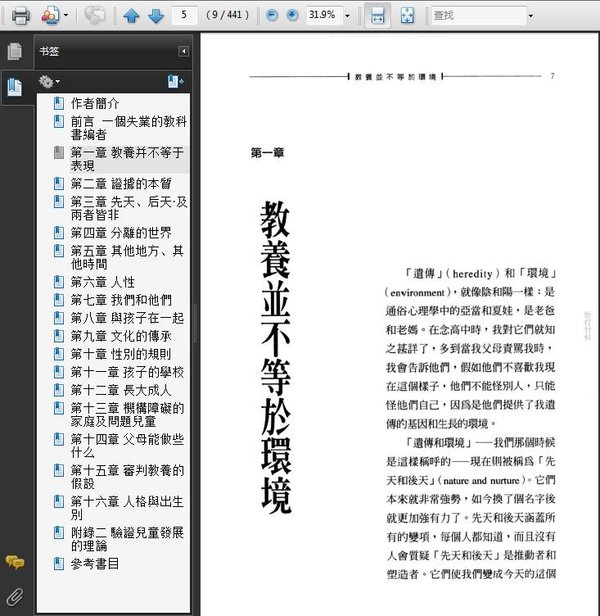Open the share/collaborate people icon

point(50,16)
